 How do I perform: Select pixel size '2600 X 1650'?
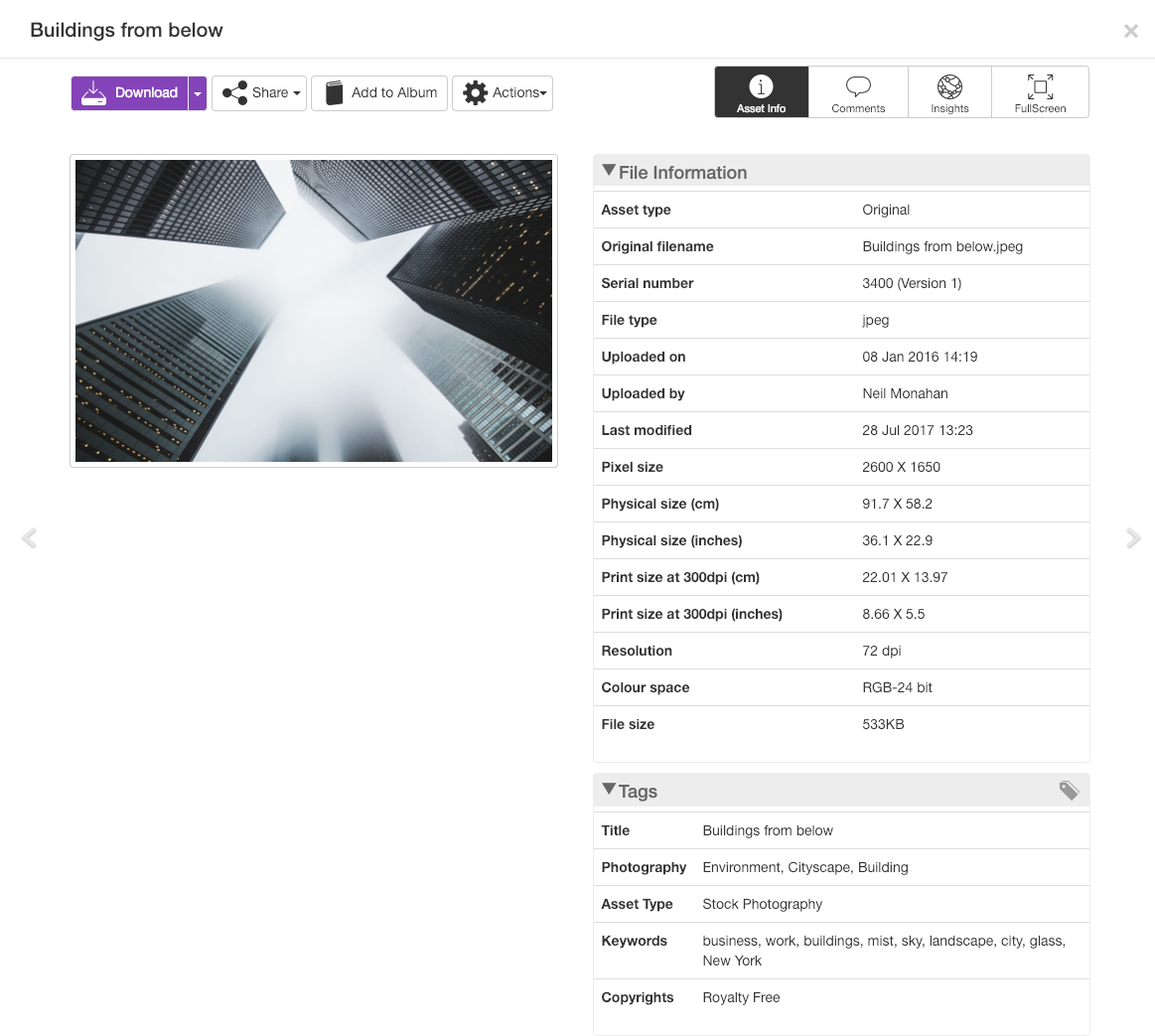click(x=902, y=467)
